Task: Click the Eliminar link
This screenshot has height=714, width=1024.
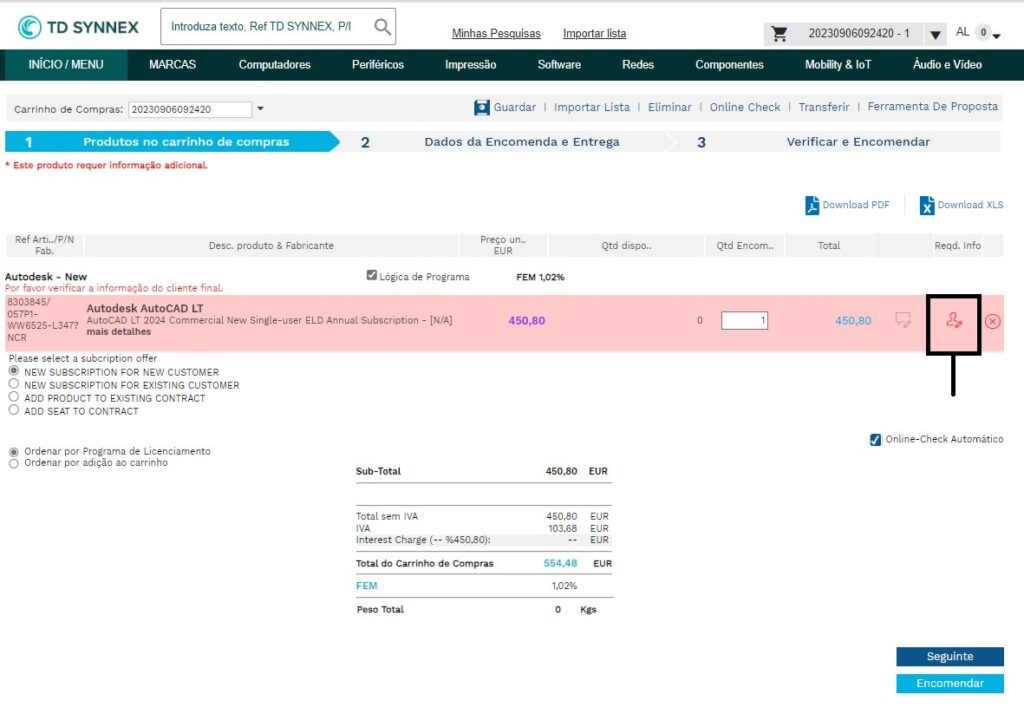Action: pyautogui.click(x=669, y=107)
